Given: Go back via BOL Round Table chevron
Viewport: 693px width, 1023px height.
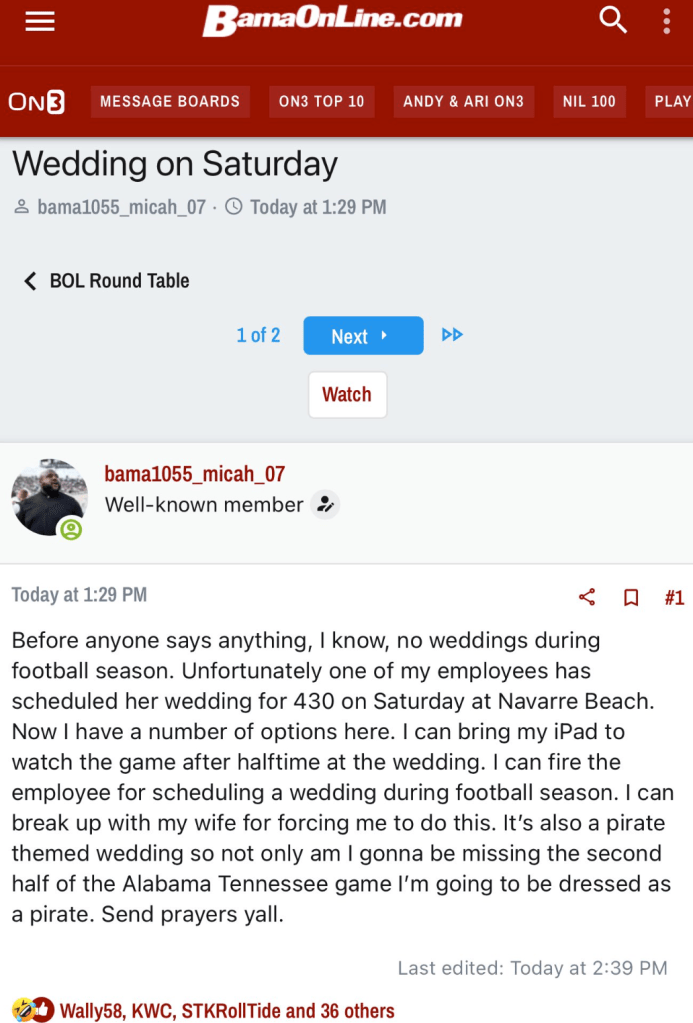Looking at the screenshot, I should point(30,281).
